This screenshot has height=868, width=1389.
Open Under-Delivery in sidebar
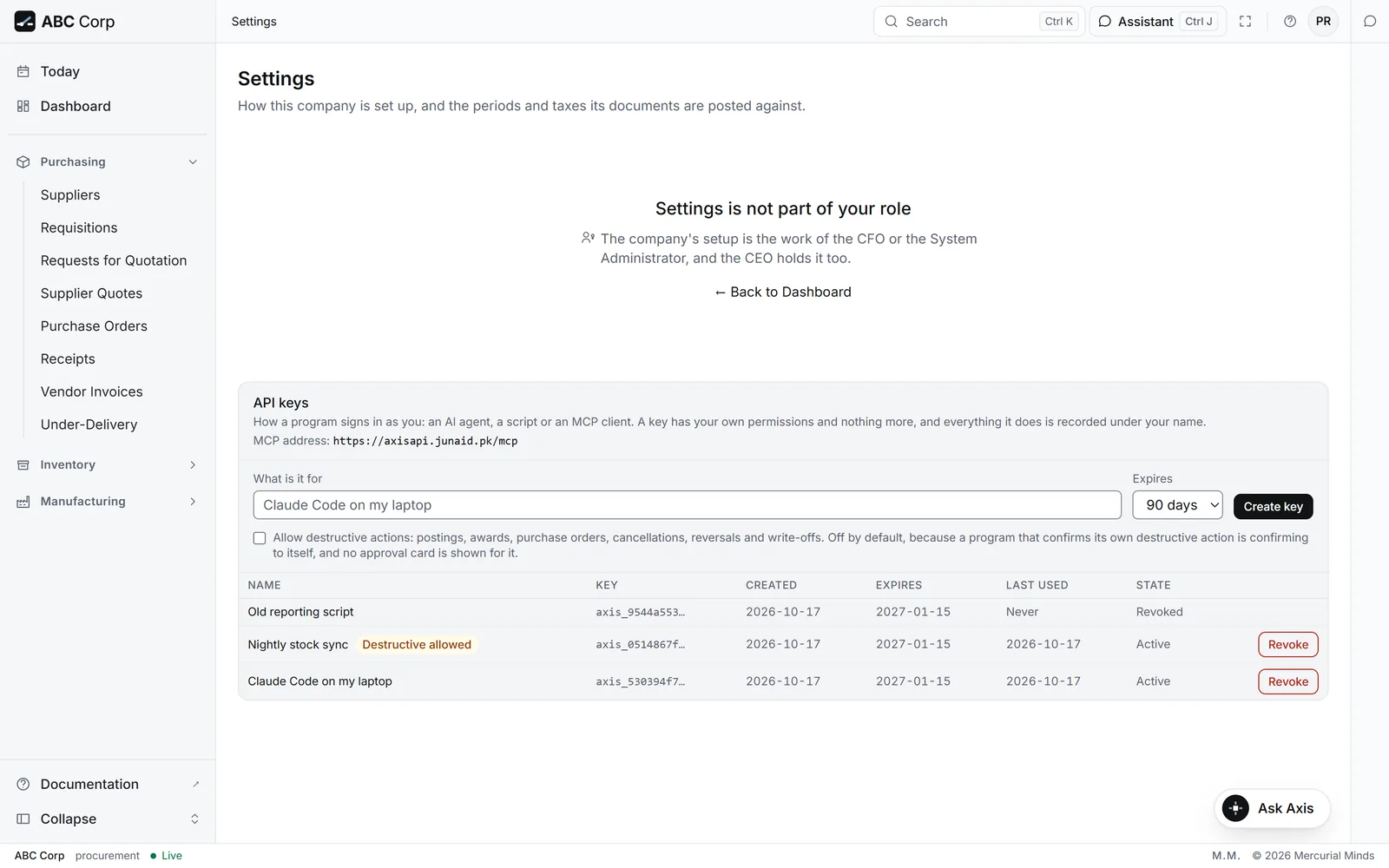tap(89, 425)
